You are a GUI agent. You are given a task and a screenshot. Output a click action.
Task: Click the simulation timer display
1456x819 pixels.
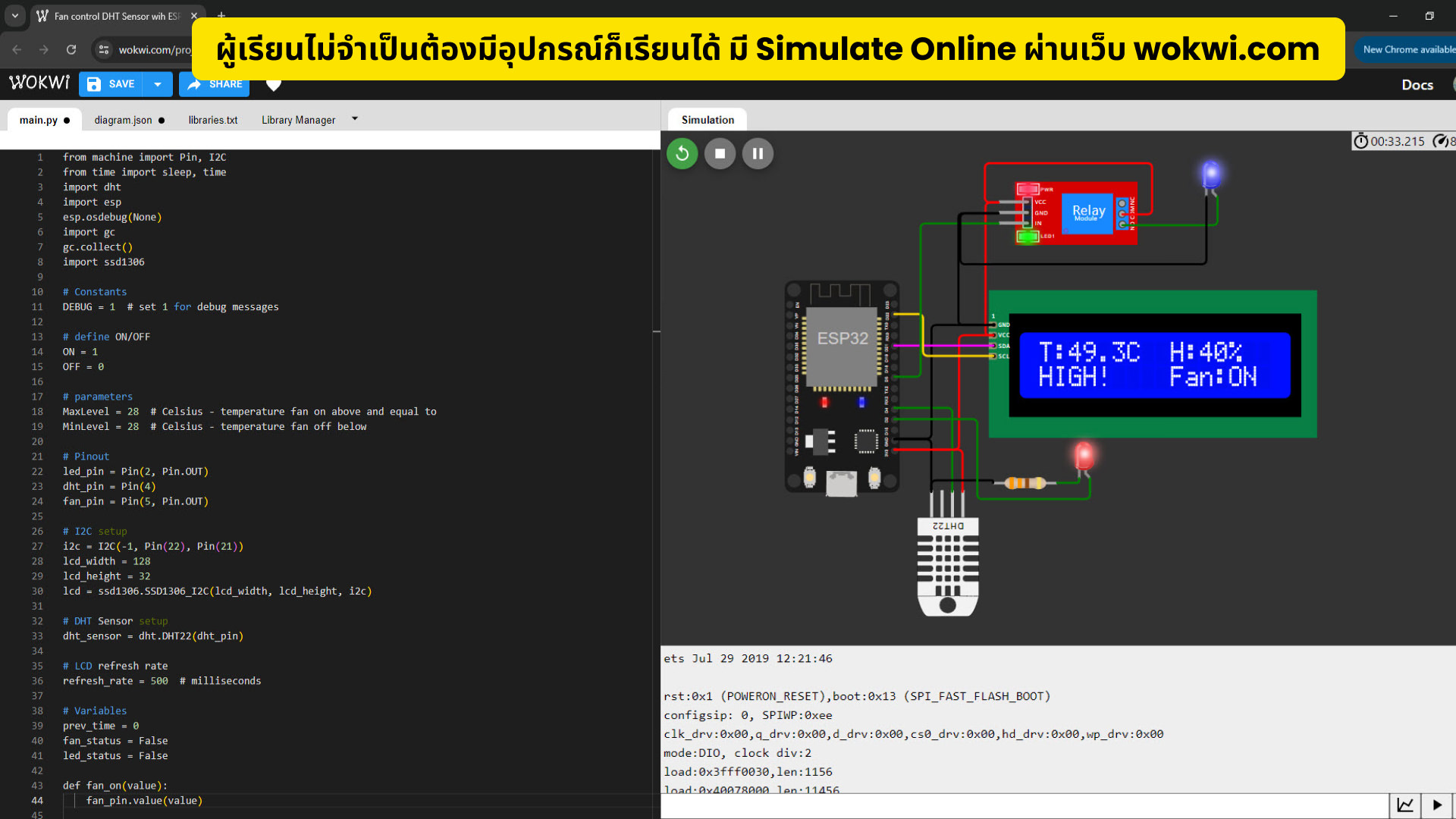click(x=1390, y=141)
